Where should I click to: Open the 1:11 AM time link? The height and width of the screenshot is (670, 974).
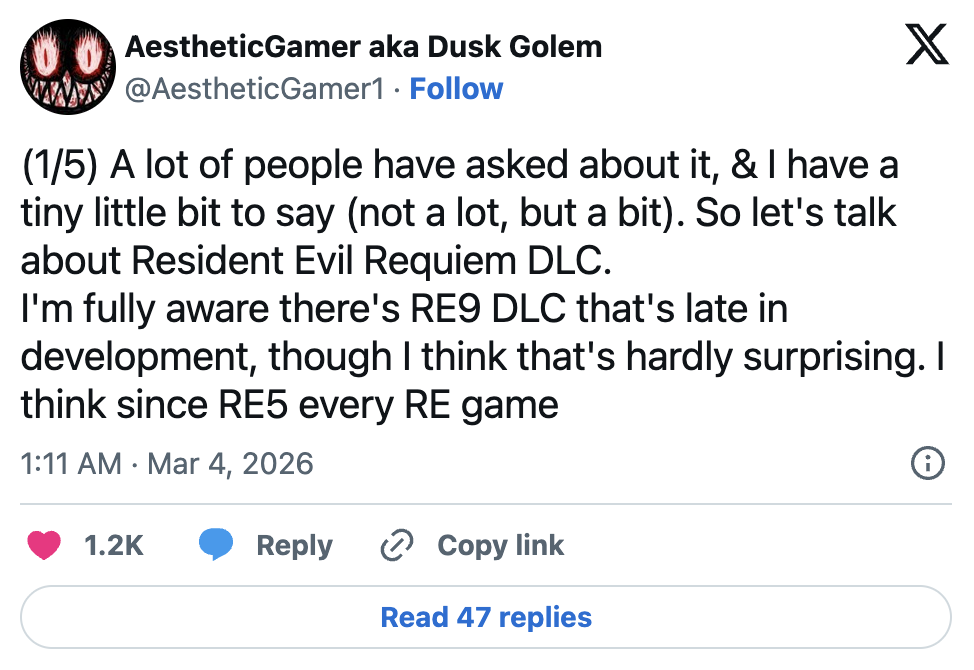tap(71, 464)
